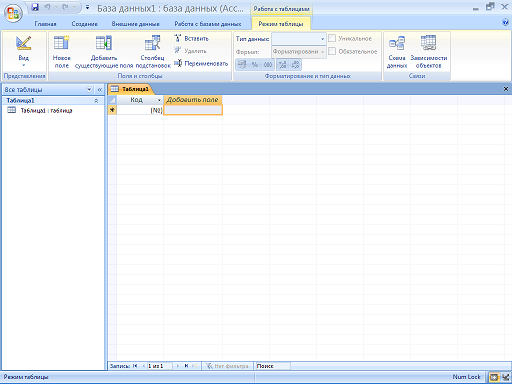The image size is (512, 384).
Task: Click the Redo arrow in quick access
Action: pyautogui.click(x=65, y=7)
